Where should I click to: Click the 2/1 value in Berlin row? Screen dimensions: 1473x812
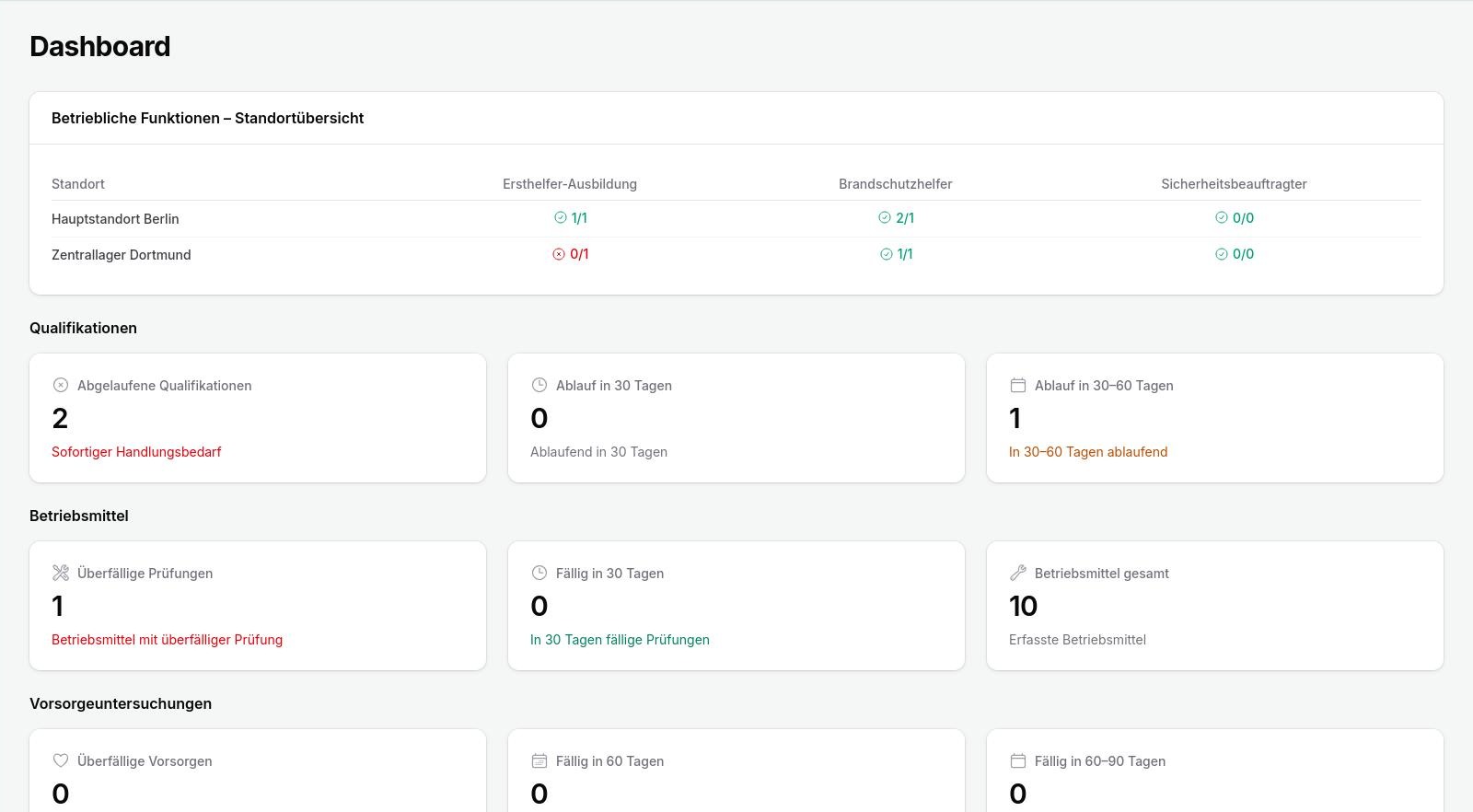905,218
